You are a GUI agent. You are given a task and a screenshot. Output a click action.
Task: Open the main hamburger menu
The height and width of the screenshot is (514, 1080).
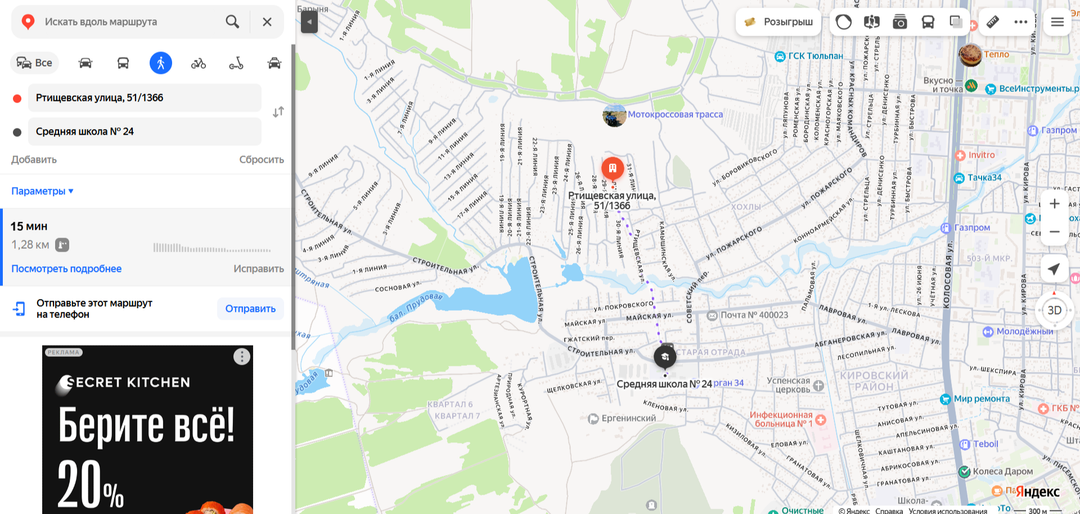pyautogui.click(x=1057, y=22)
